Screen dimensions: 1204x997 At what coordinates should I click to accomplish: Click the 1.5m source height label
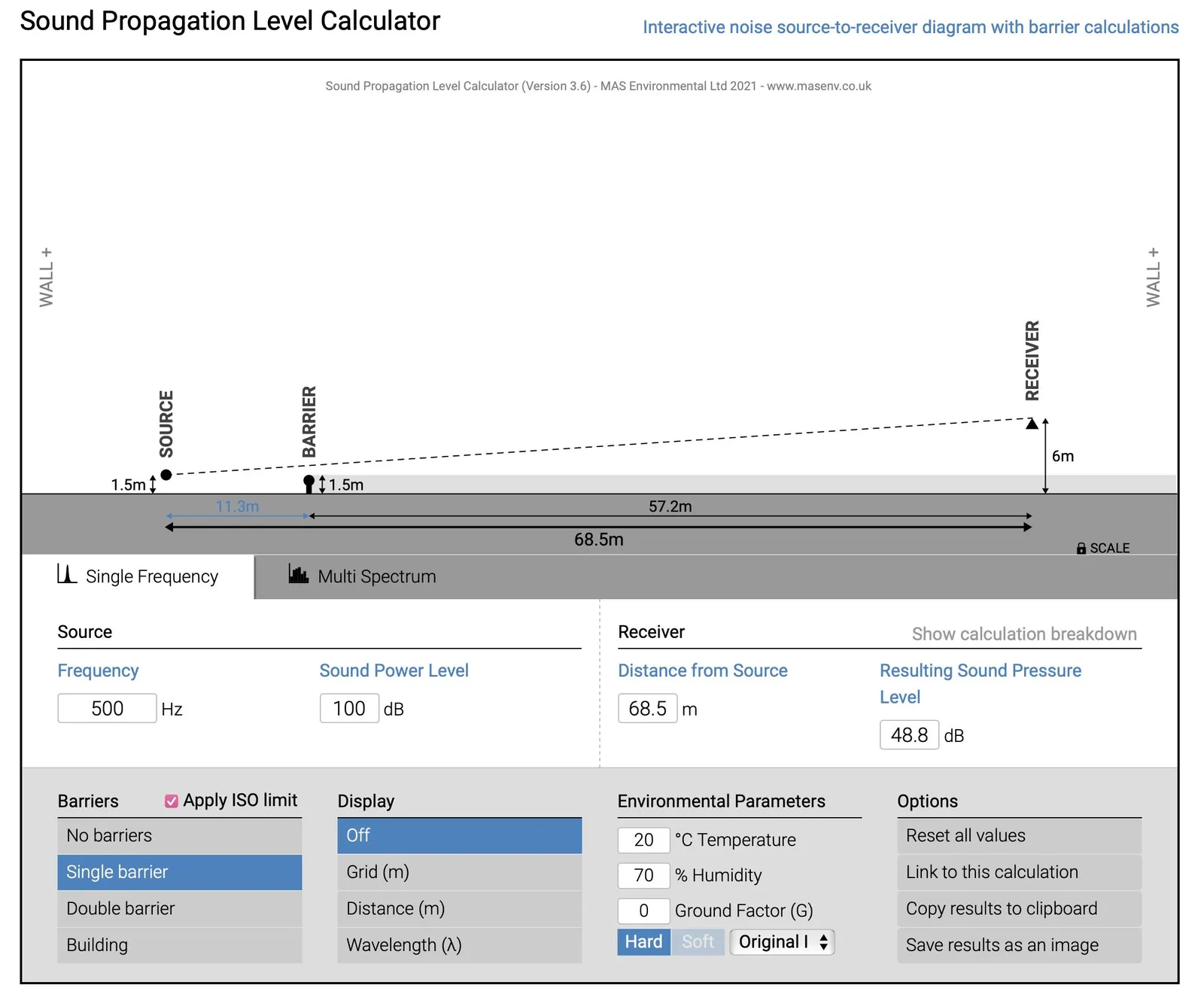pyautogui.click(x=128, y=485)
